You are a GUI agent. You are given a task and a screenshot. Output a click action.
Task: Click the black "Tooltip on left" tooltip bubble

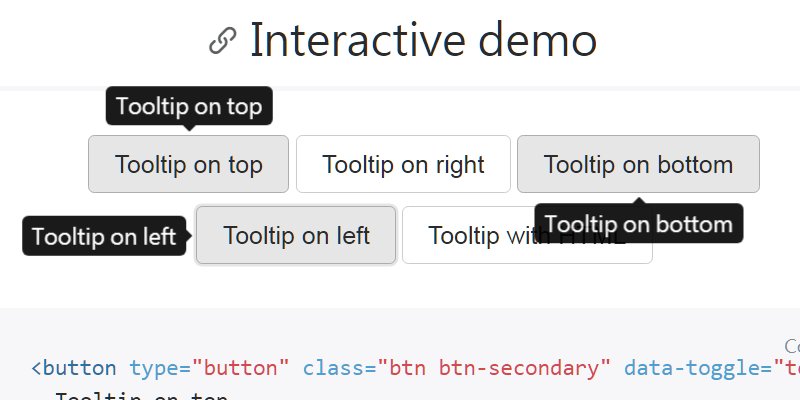tap(104, 236)
